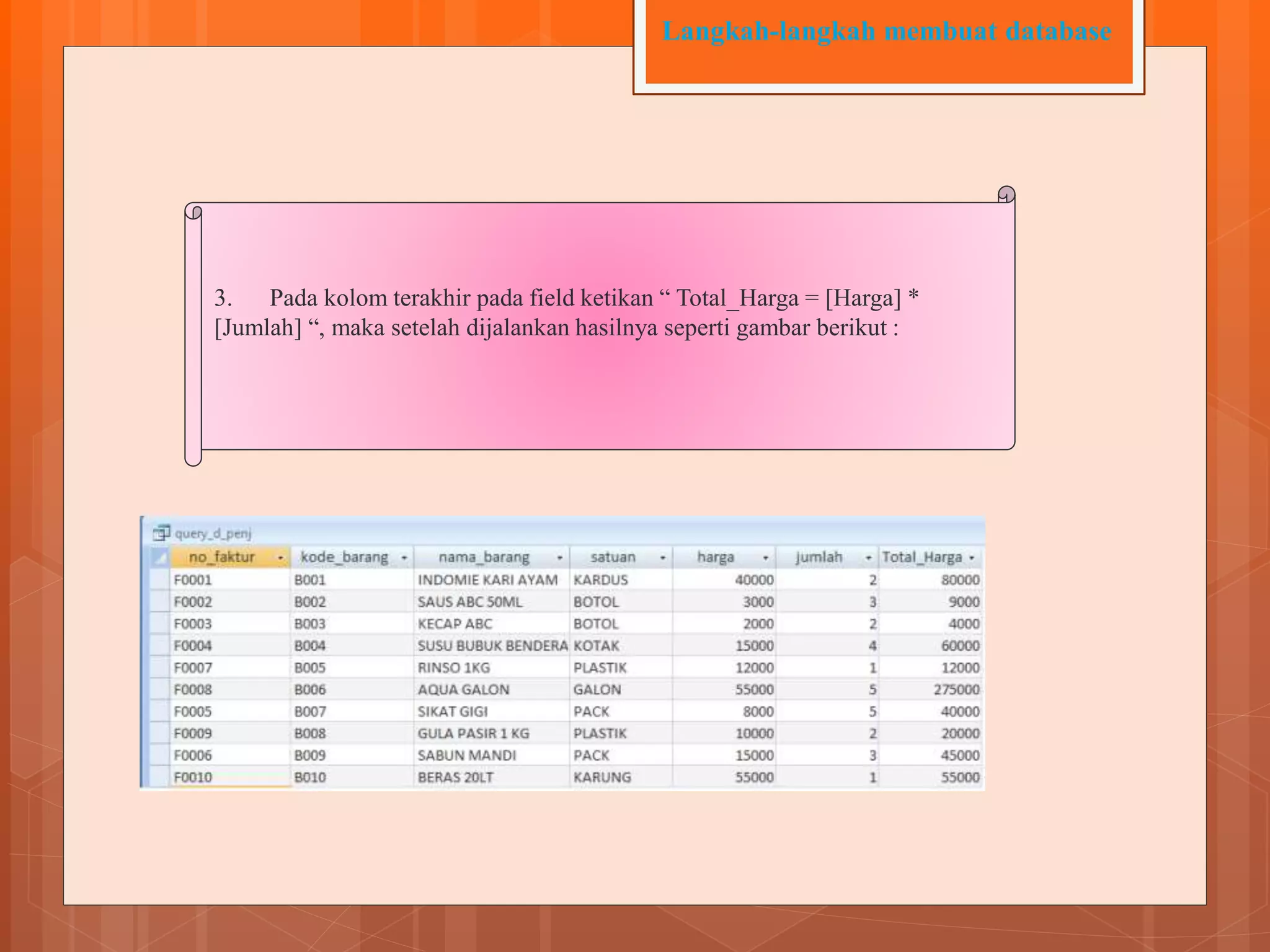Click the kode_barang cell B005
This screenshot has width=1270, height=952.
(x=310, y=668)
